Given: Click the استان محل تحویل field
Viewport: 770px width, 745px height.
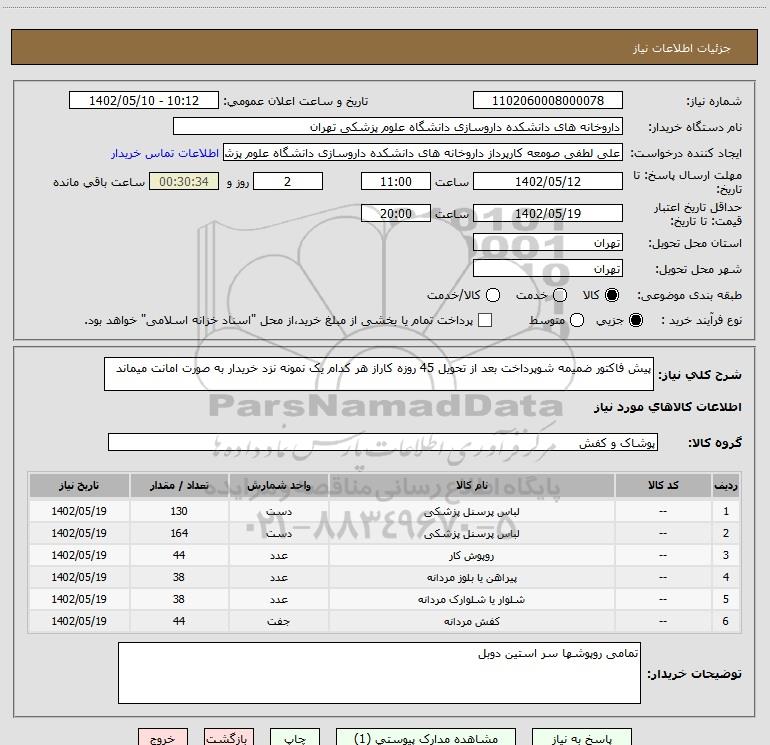Looking at the screenshot, I should [x=548, y=243].
